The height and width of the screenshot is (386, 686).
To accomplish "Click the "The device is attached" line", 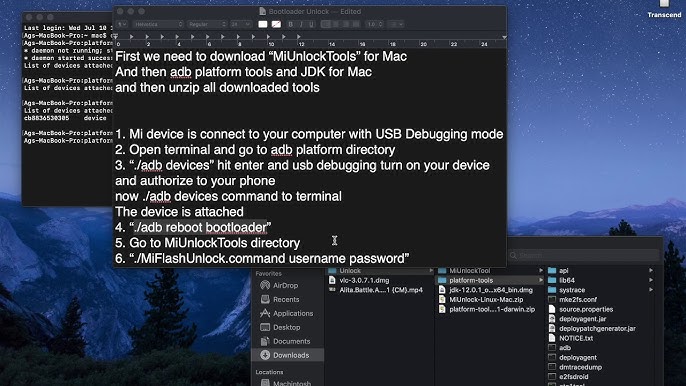I will (179, 212).
